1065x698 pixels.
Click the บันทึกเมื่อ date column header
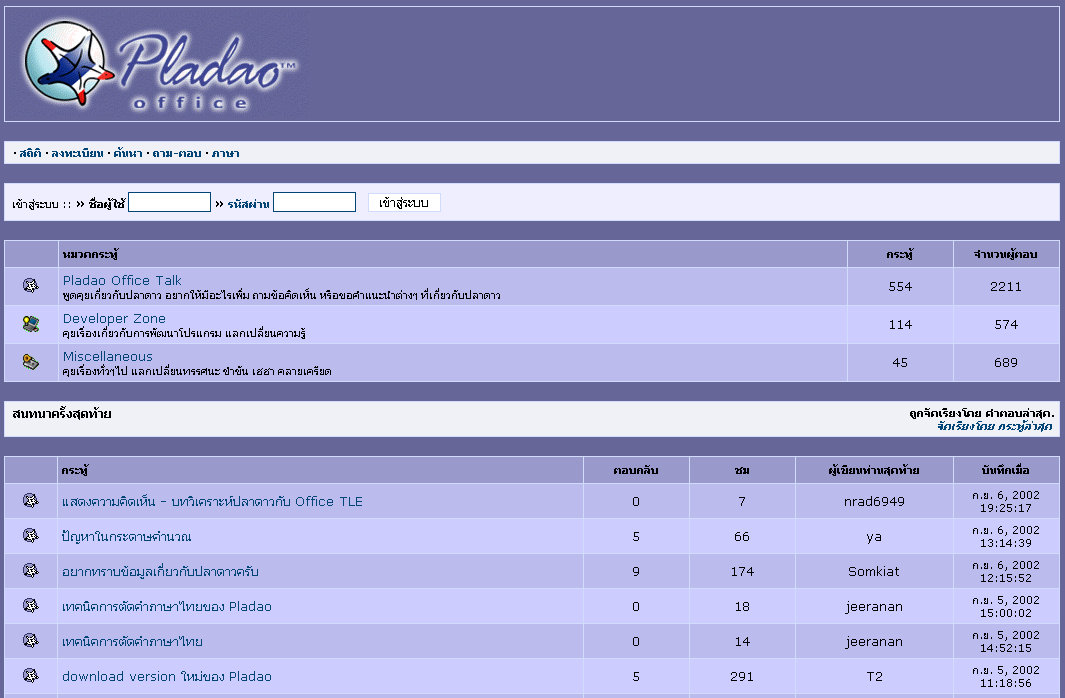(1006, 470)
